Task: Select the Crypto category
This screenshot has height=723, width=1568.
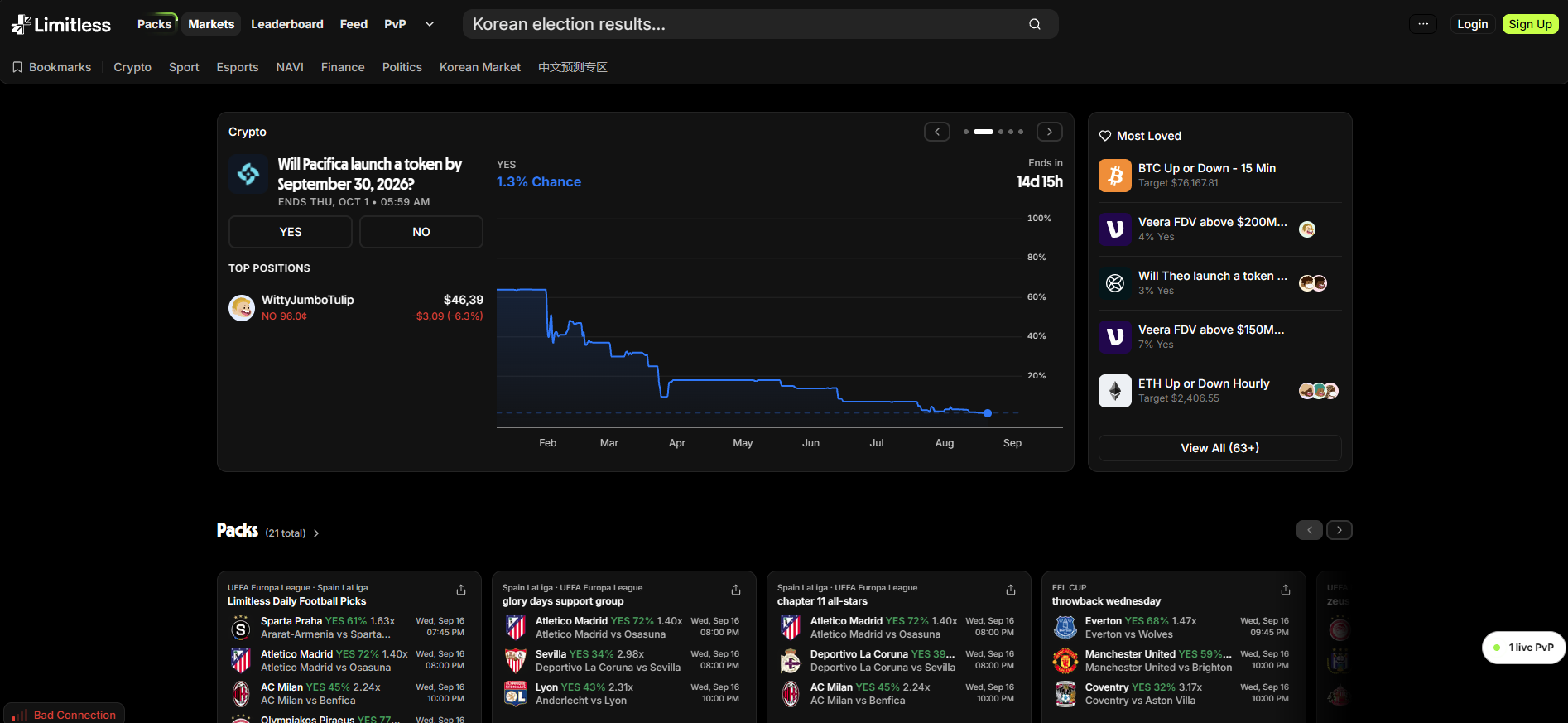Action: (132, 67)
